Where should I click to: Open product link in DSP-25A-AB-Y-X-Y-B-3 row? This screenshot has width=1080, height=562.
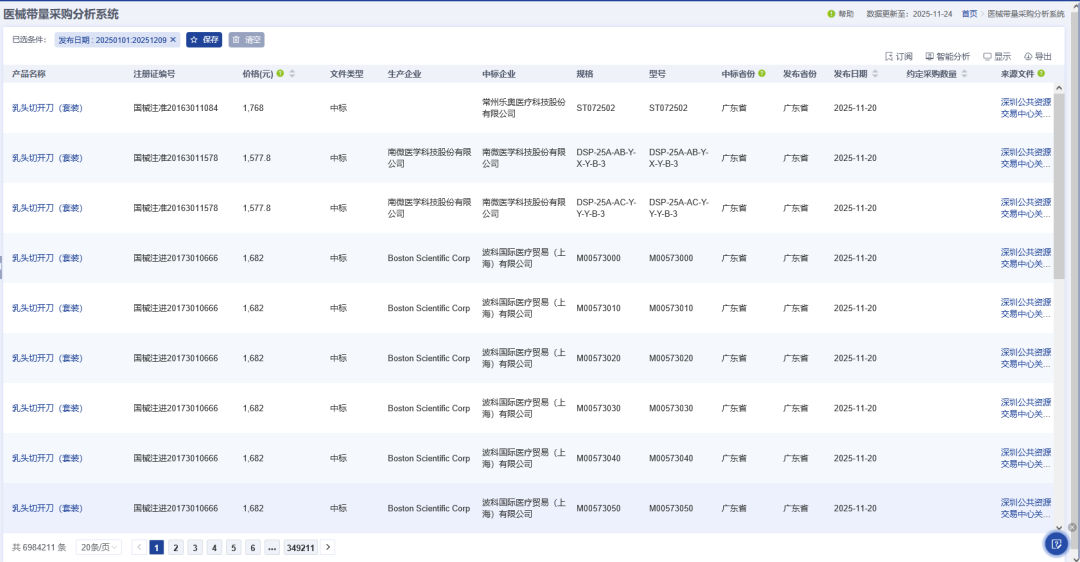pyautogui.click(x=47, y=158)
